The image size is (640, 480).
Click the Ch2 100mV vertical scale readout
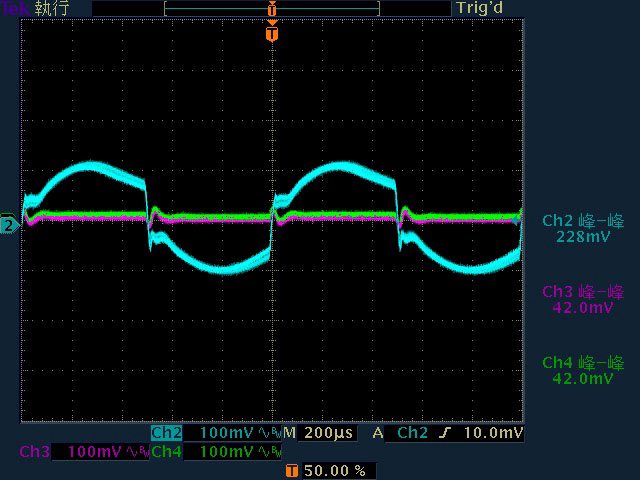point(227,433)
